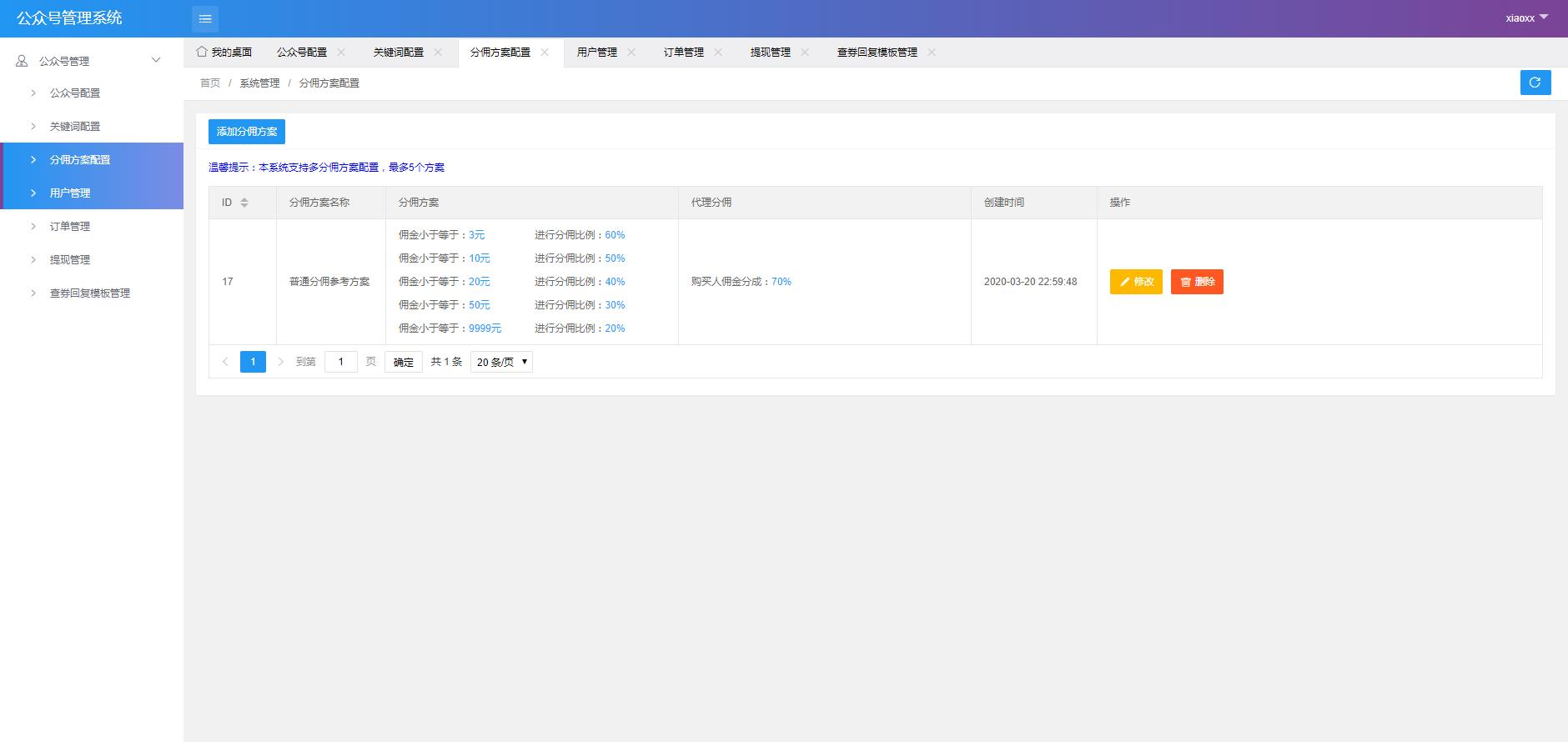
Task: Switch to the 用户管理 tab
Action: point(597,52)
